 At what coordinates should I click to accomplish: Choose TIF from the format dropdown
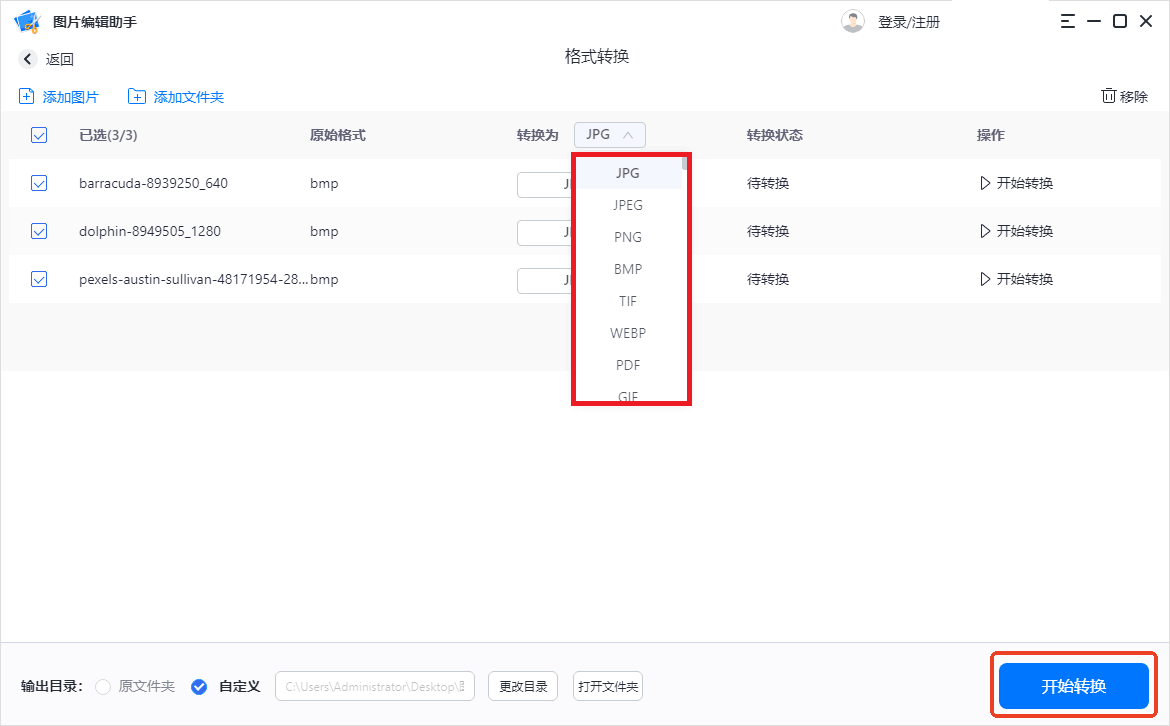628,301
